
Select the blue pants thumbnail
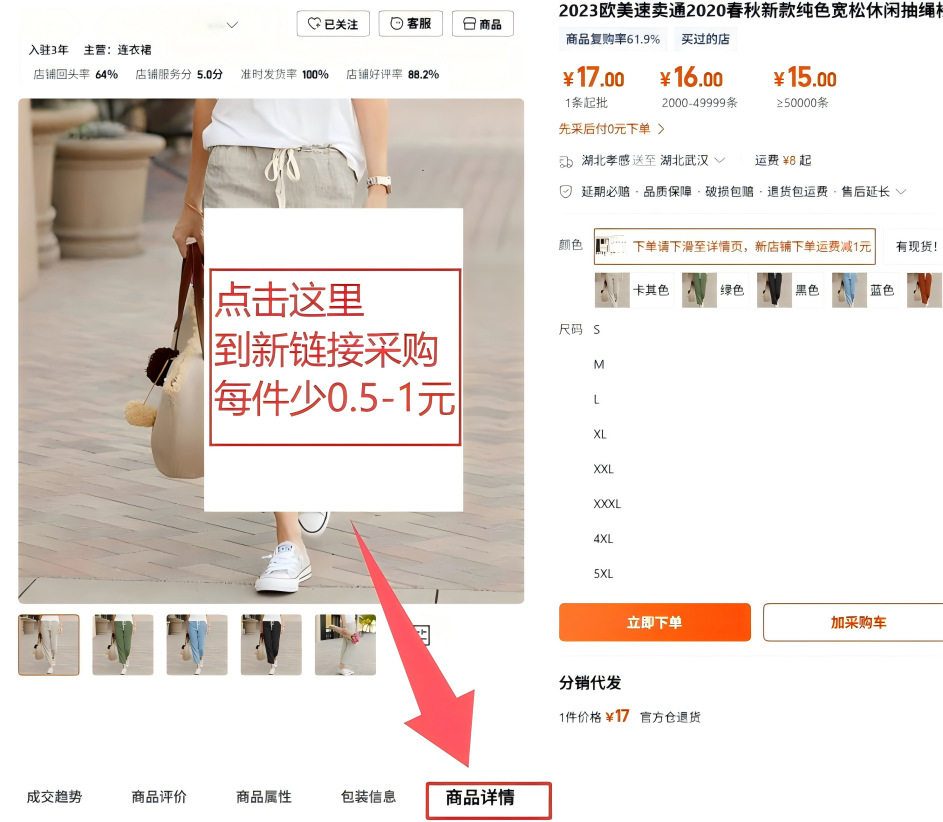197,645
